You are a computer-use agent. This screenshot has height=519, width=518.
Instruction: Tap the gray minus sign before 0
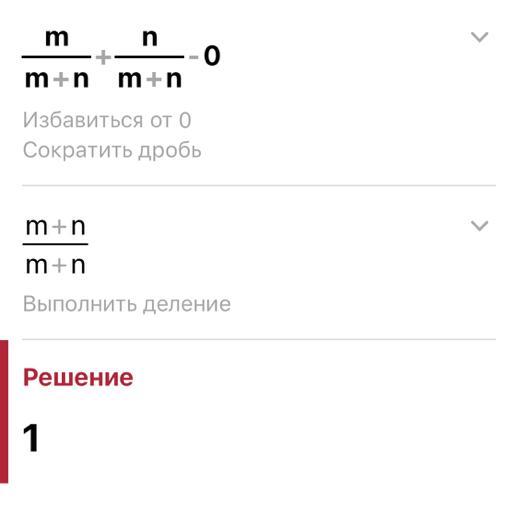193,57
